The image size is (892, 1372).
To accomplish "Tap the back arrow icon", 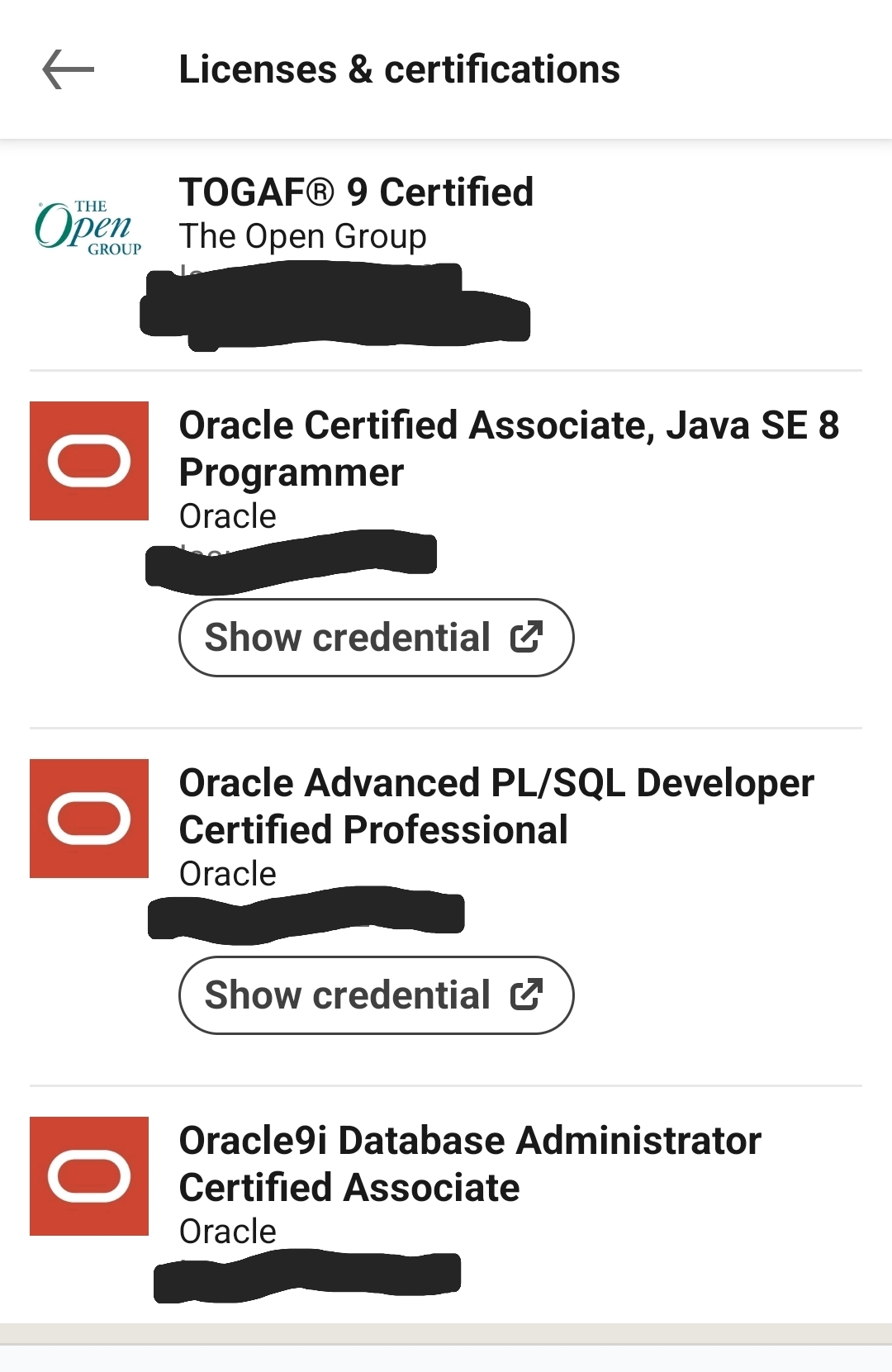I will [x=68, y=69].
